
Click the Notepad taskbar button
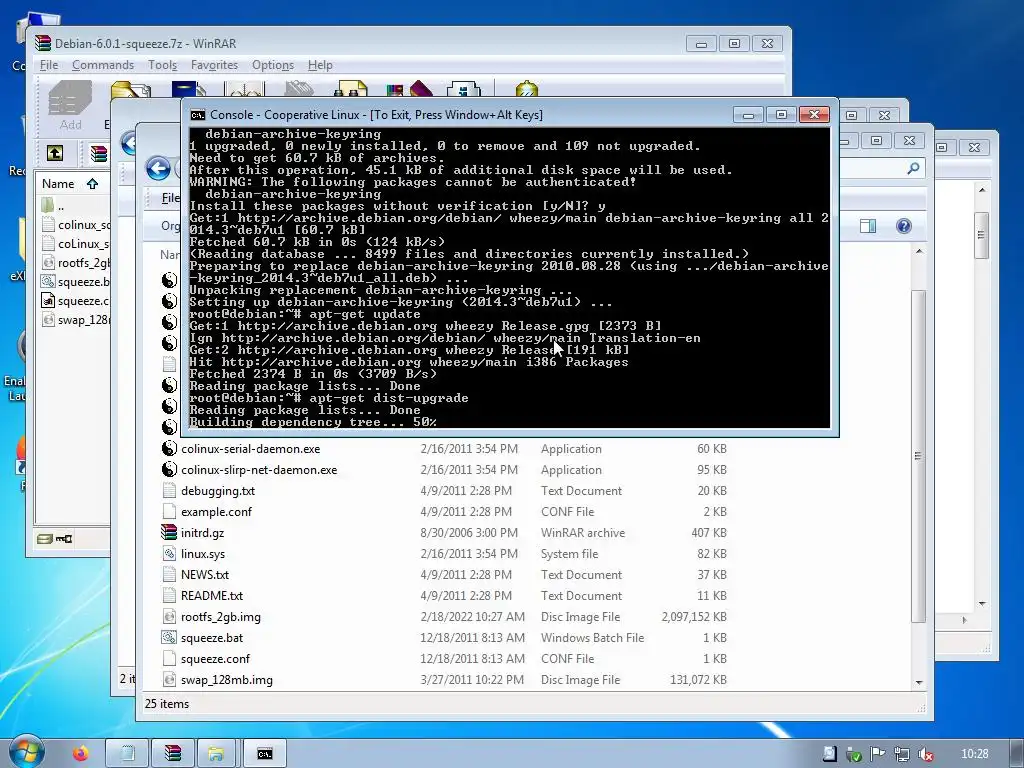127,754
